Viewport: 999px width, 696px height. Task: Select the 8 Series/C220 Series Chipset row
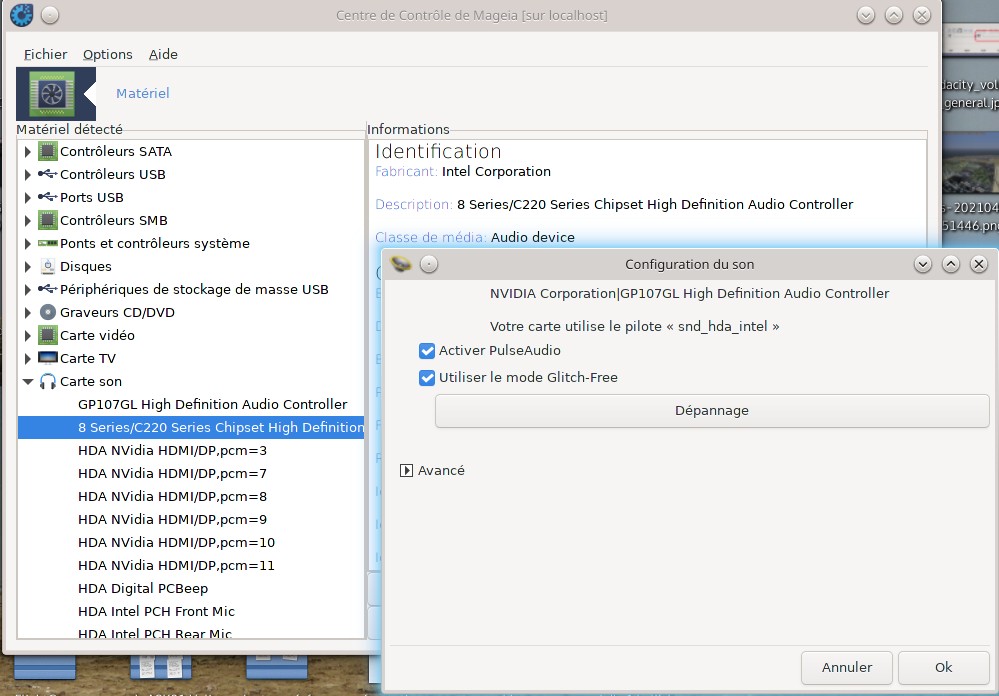191,427
